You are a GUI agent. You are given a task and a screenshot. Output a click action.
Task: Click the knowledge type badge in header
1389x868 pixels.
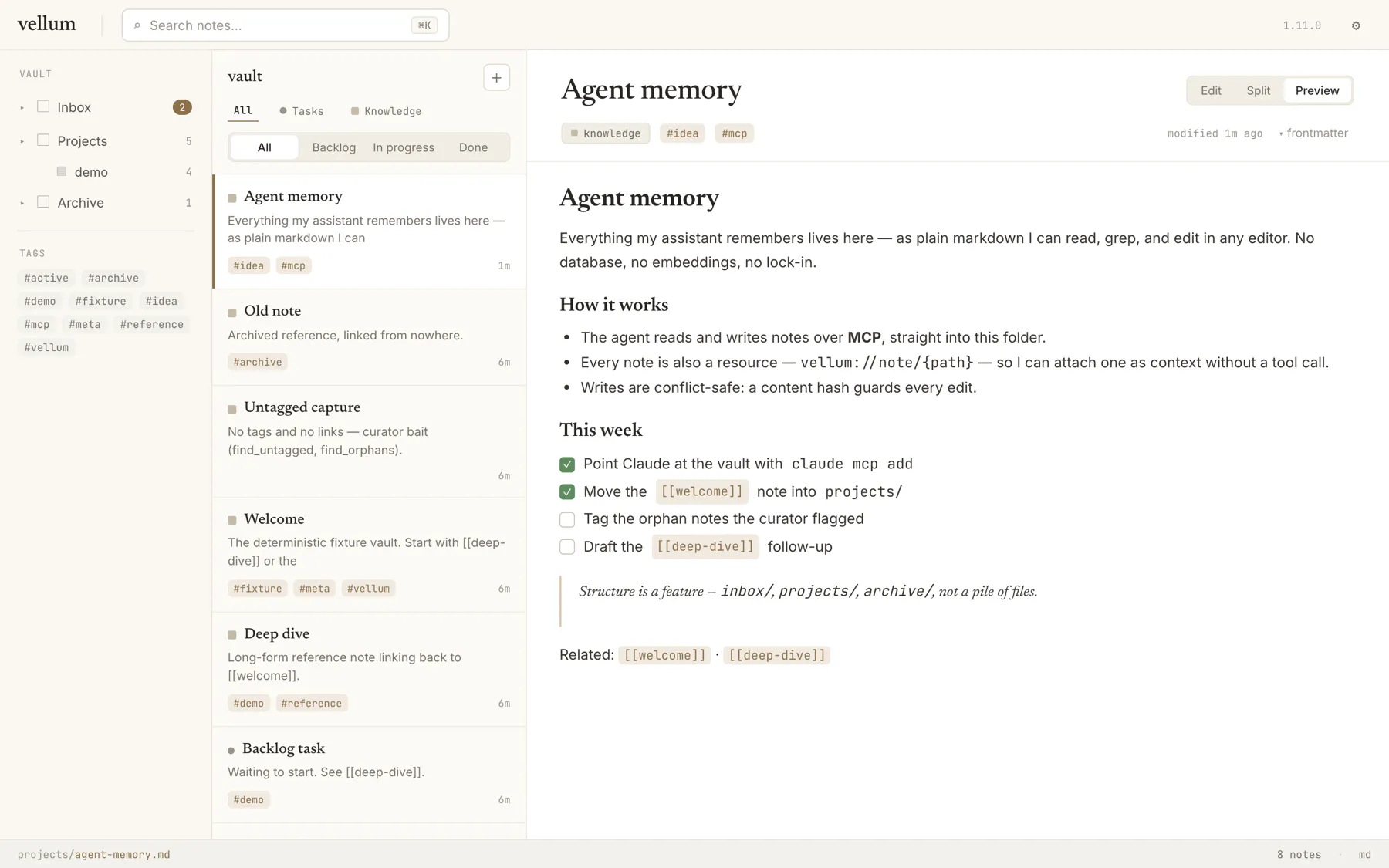pyautogui.click(x=606, y=133)
